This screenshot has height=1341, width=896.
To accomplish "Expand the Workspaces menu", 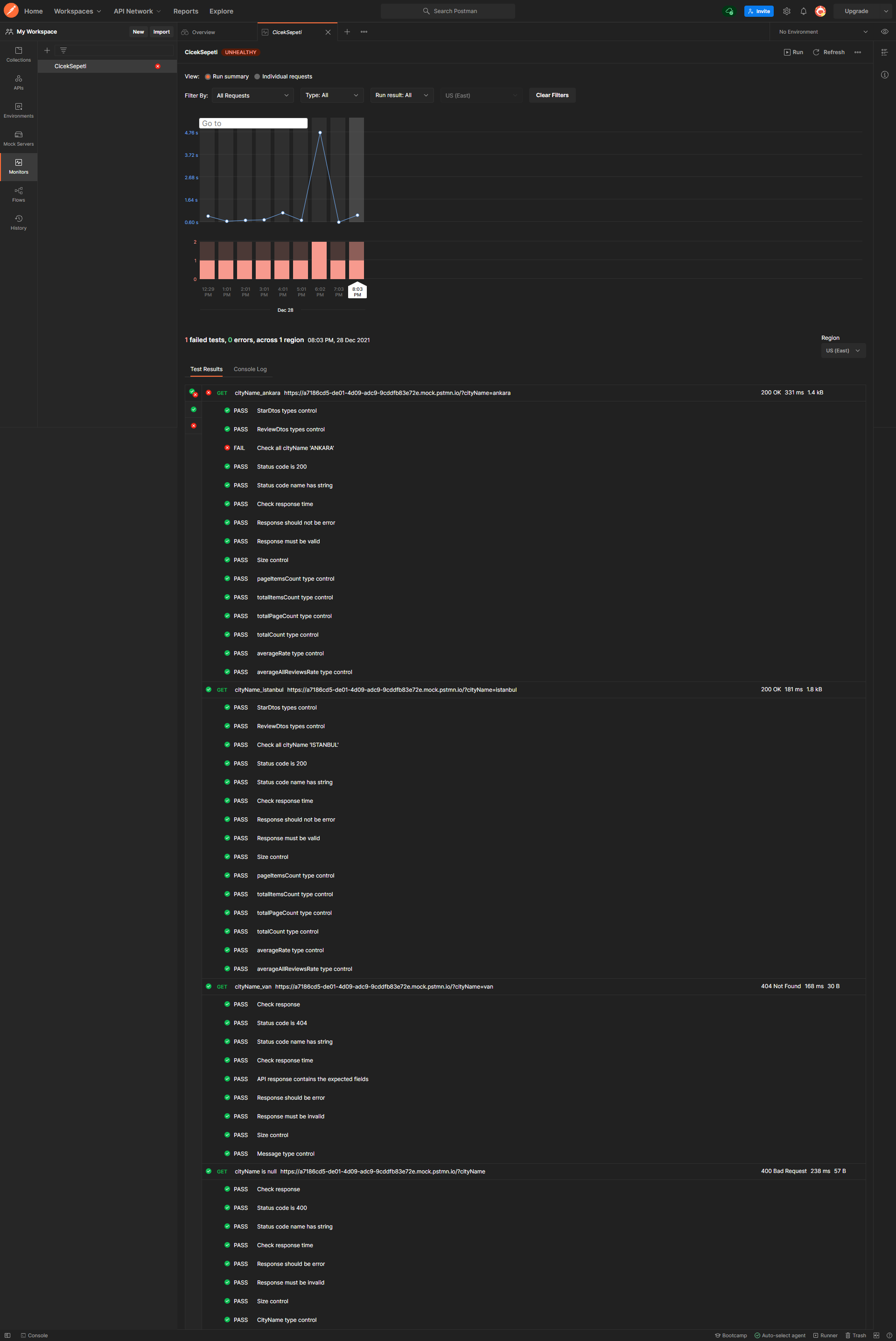I will pos(77,11).
